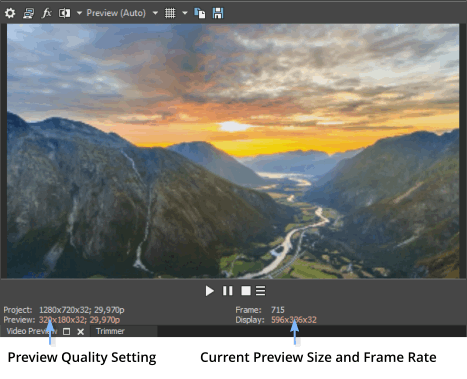This screenshot has height=379, width=467.
Task: Switch to the Video Preview tab
Action: (x=32, y=331)
